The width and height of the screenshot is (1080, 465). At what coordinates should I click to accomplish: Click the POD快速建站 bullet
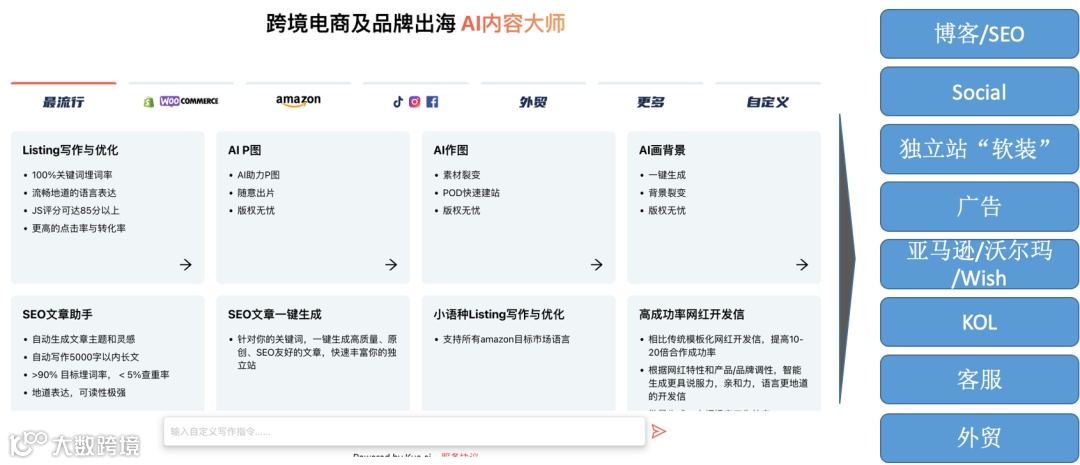[471, 193]
